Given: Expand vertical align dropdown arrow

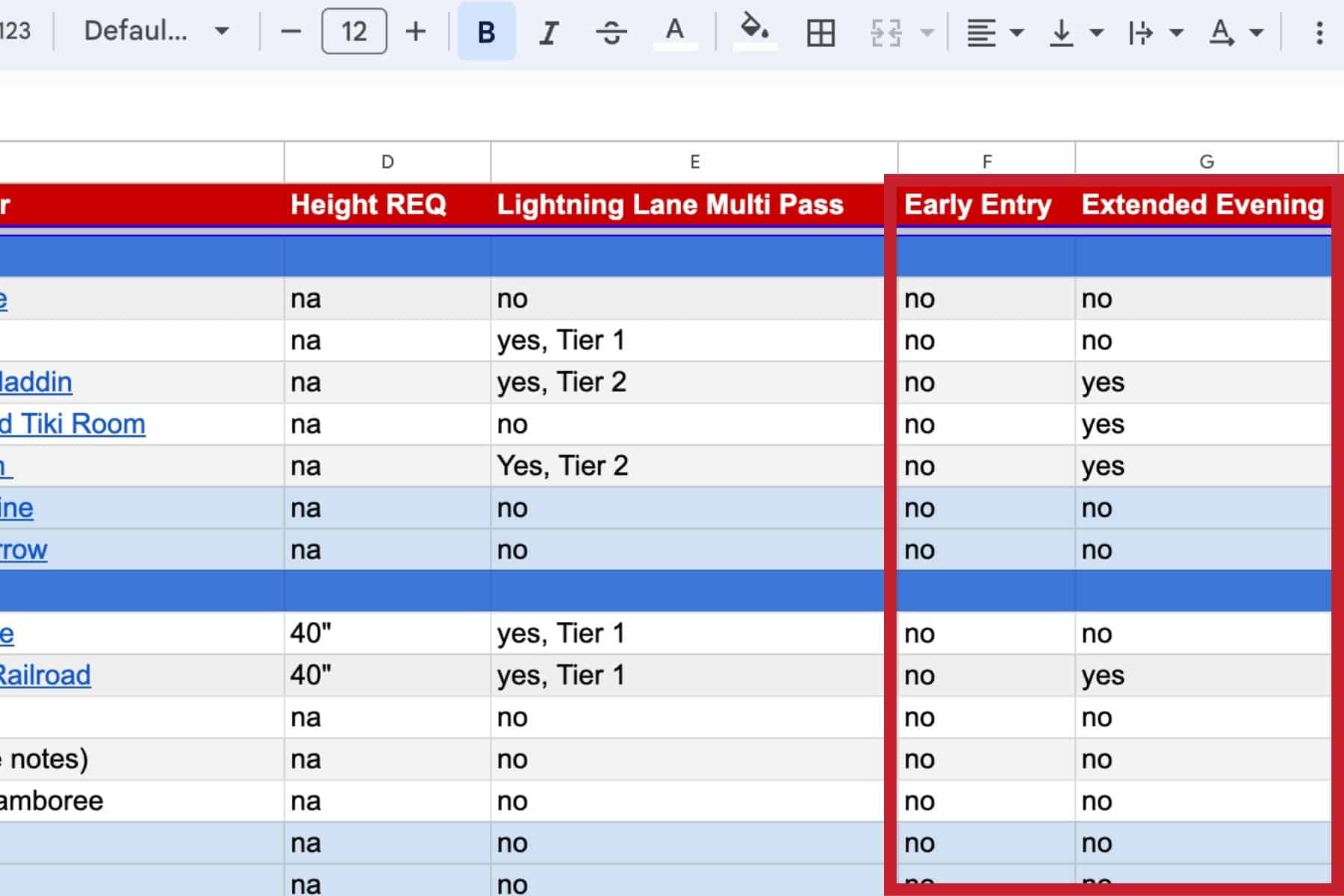Looking at the screenshot, I should (1096, 32).
